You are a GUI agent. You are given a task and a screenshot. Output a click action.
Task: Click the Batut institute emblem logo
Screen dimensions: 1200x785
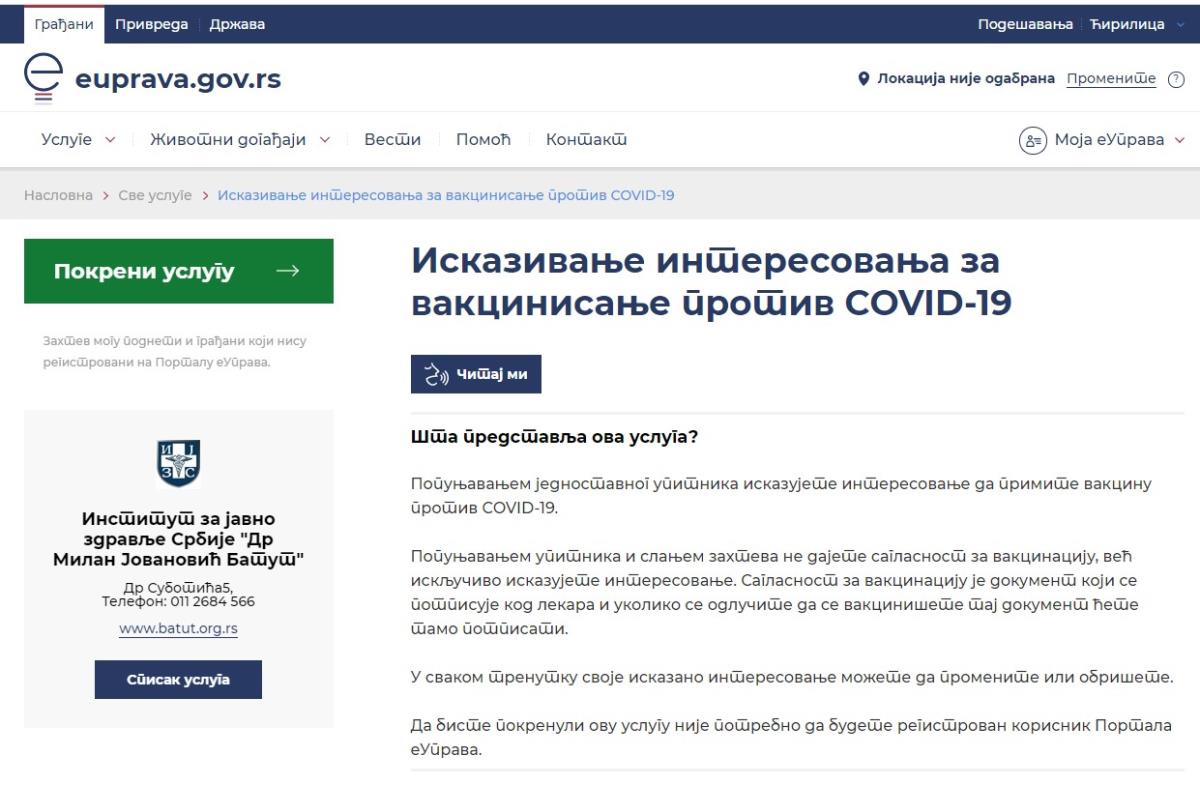(179, 463)
